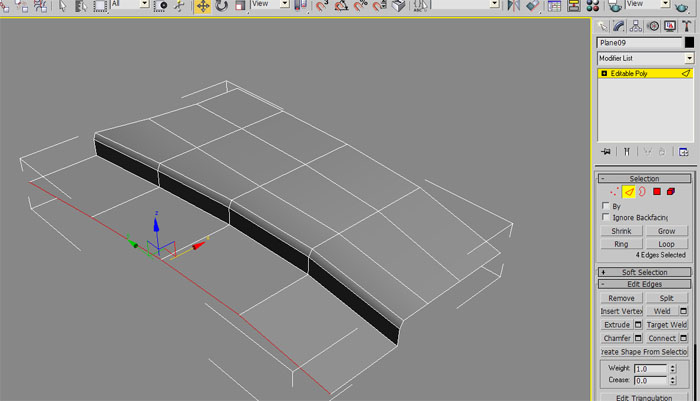This screenshot has height=401, width=700.
Task: Toggle the 3D Snaps magnet icon
Action: pos(322,6)
